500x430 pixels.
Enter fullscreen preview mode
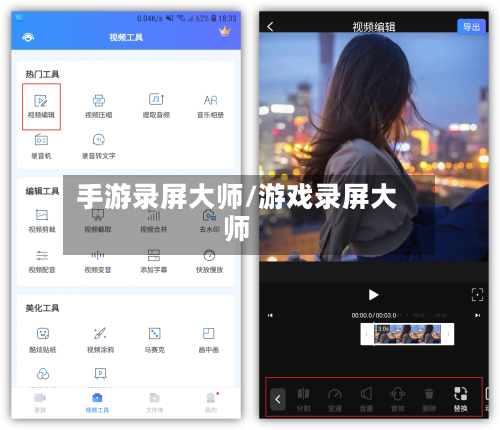pos(477,295)
